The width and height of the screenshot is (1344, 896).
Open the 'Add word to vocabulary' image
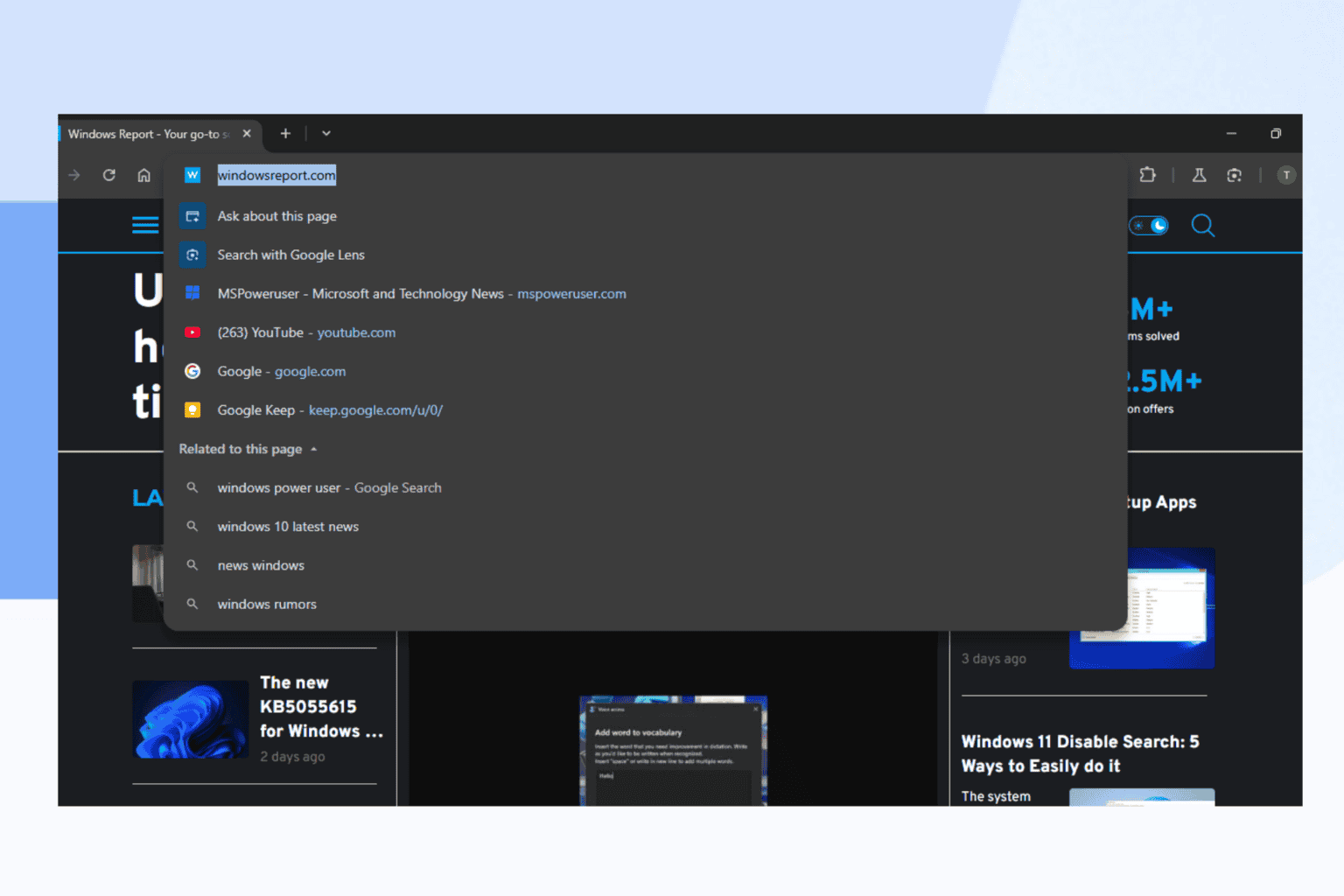(x=674, y=751)
